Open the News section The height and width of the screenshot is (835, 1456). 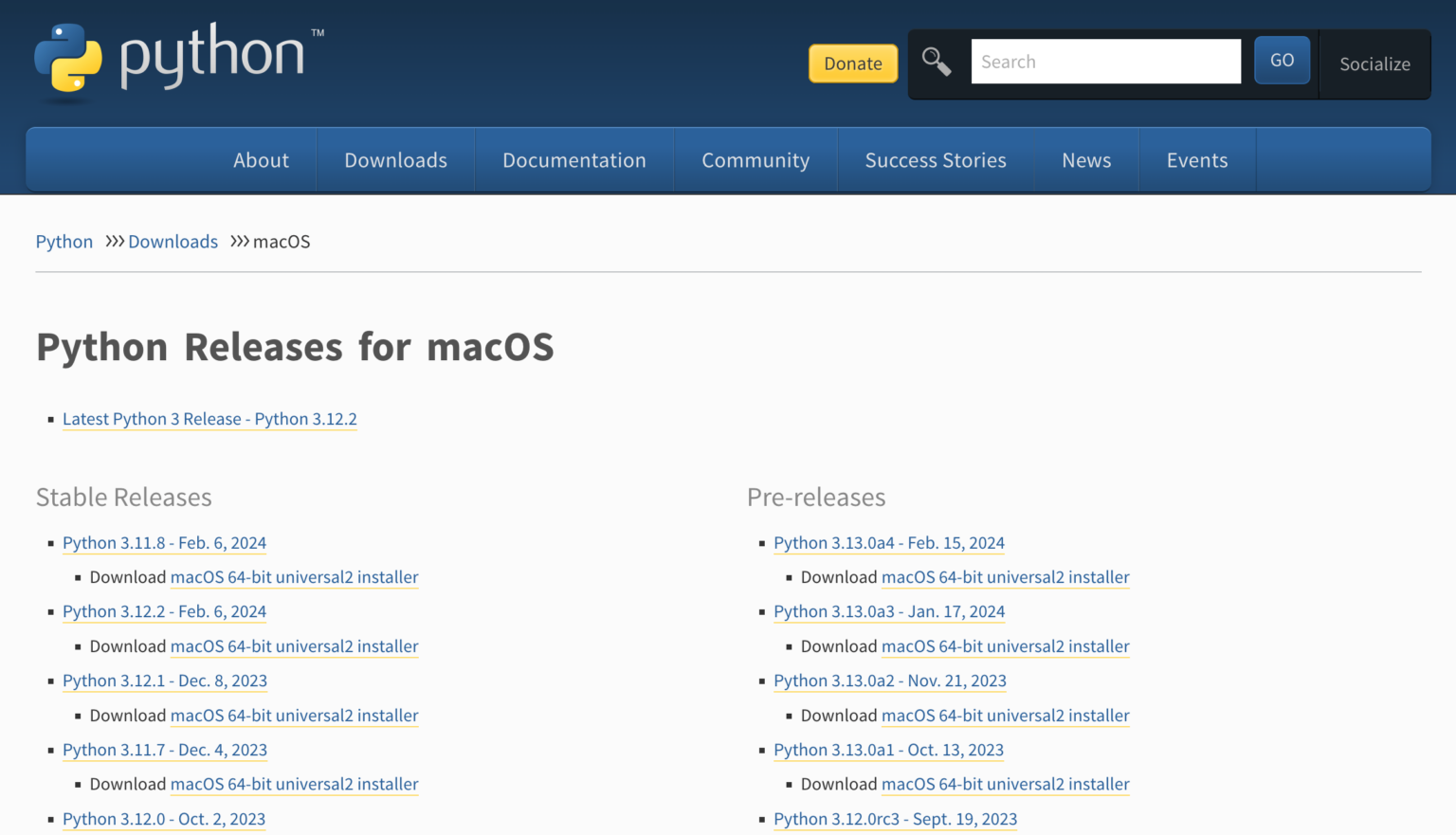point(1086,159)
